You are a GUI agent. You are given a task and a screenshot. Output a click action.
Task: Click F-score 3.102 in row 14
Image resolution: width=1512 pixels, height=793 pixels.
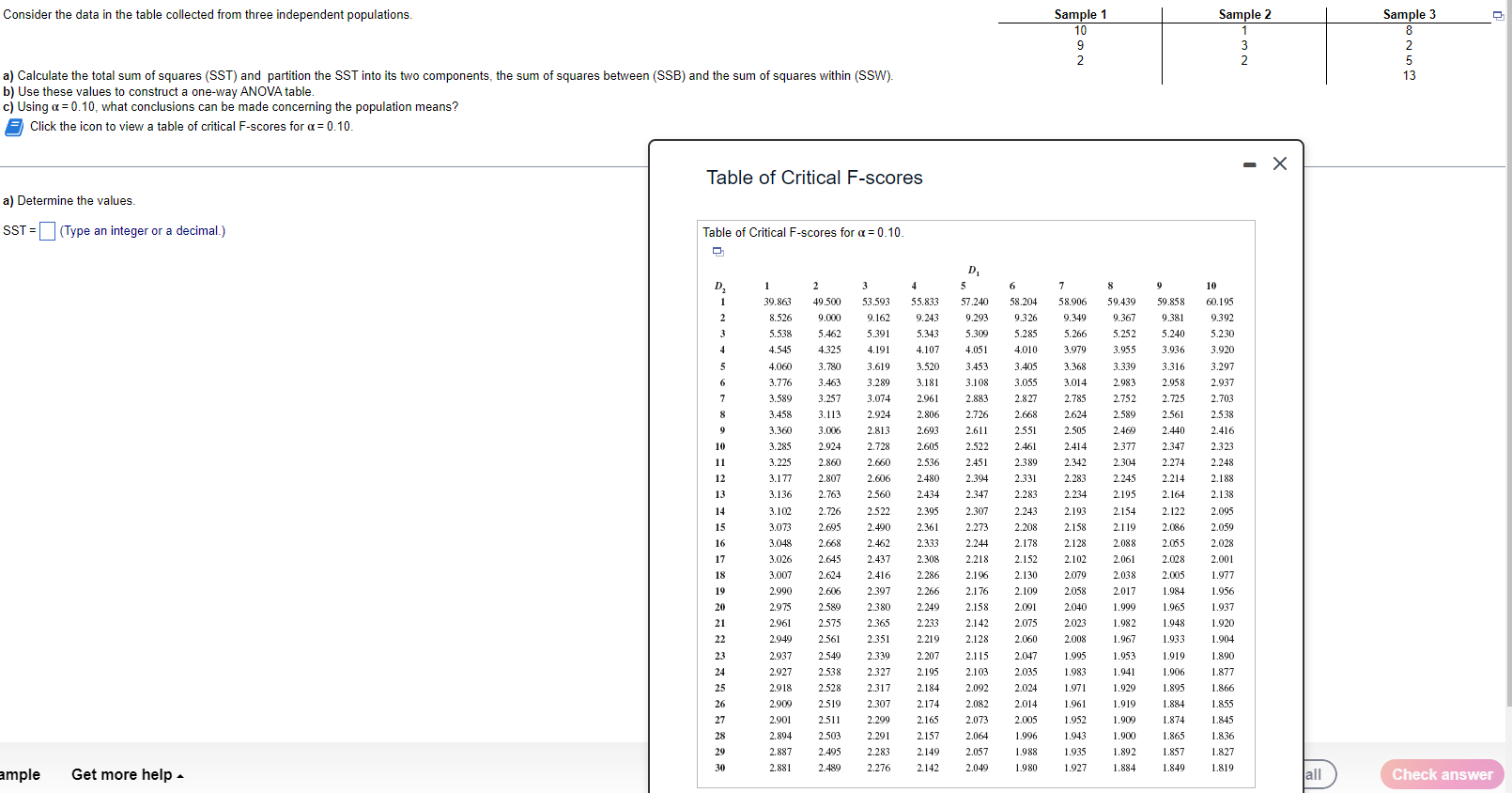coord(780,511)
